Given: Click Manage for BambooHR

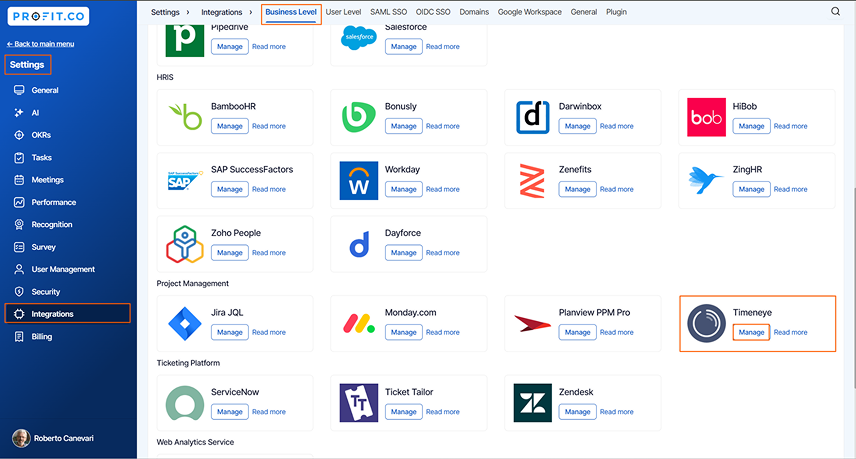Looking at the screenshot, I should (x=230, y=126).
